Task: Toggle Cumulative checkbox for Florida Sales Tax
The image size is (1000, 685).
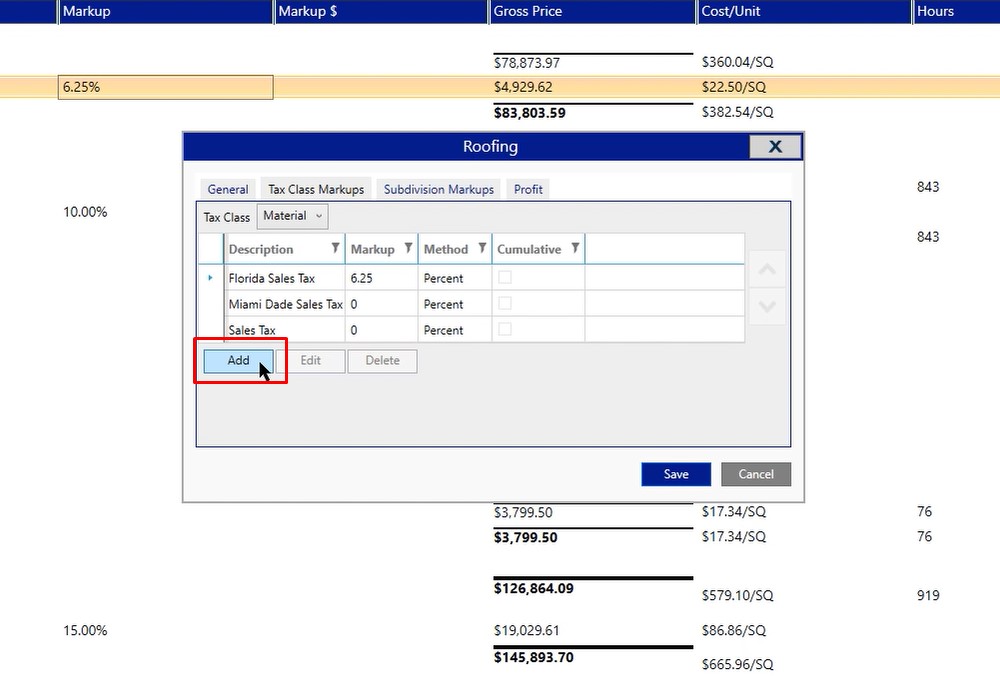Action: (x=505, y=278)
